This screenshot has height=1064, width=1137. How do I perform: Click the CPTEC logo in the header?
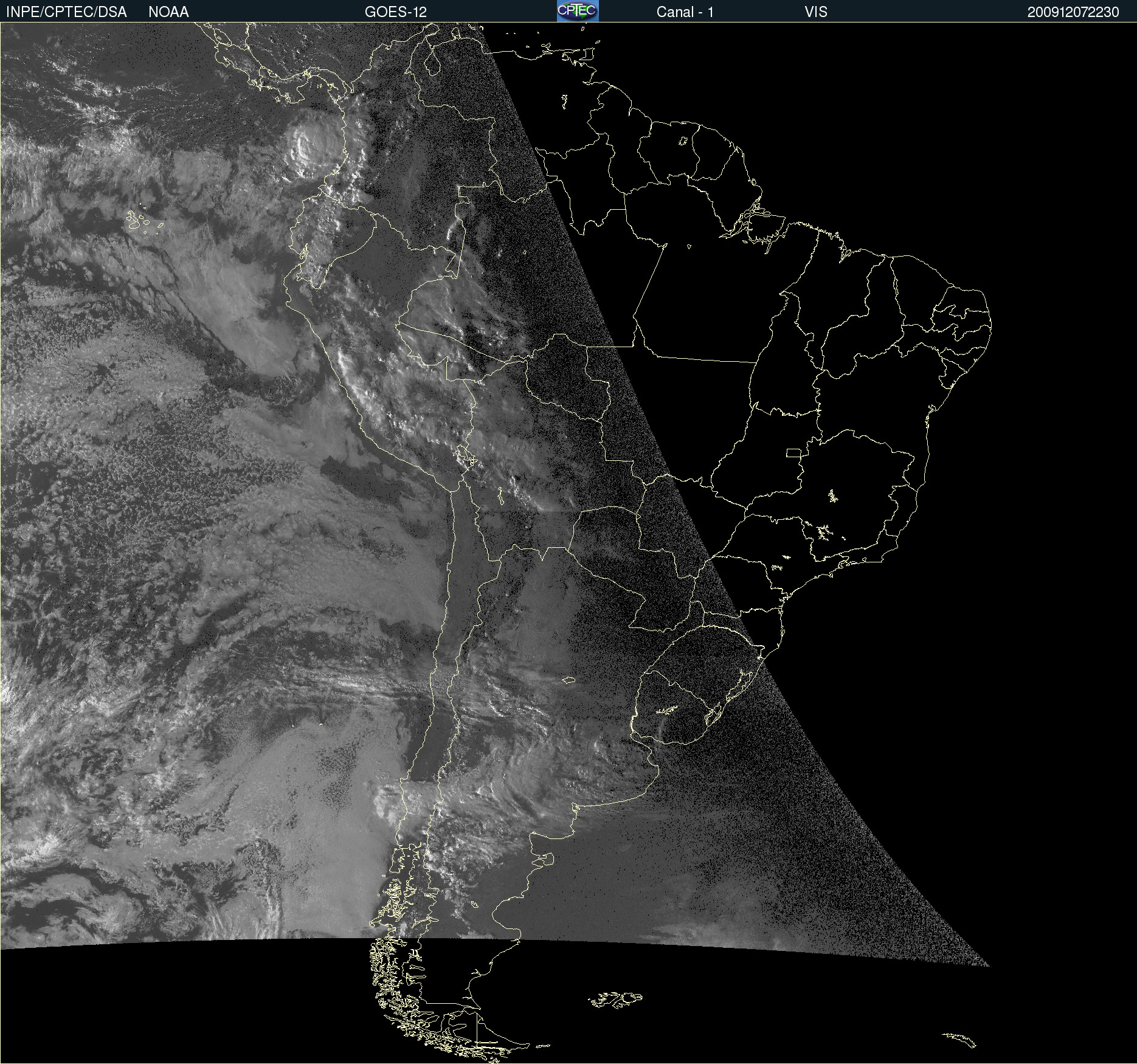pos(578,11)
